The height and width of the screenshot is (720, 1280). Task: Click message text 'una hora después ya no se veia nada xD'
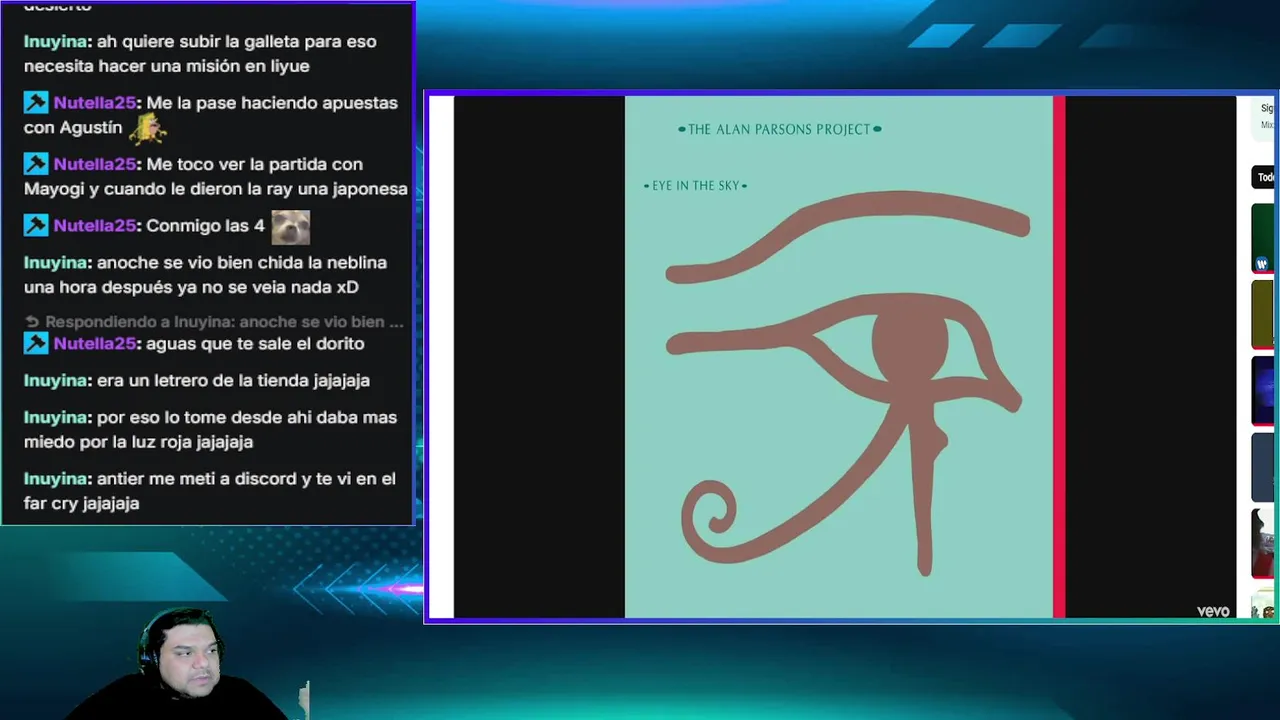click(191, 287)
